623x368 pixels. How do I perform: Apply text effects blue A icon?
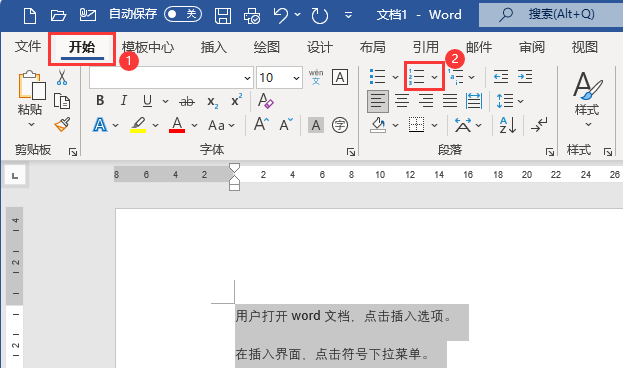point(100,125)
